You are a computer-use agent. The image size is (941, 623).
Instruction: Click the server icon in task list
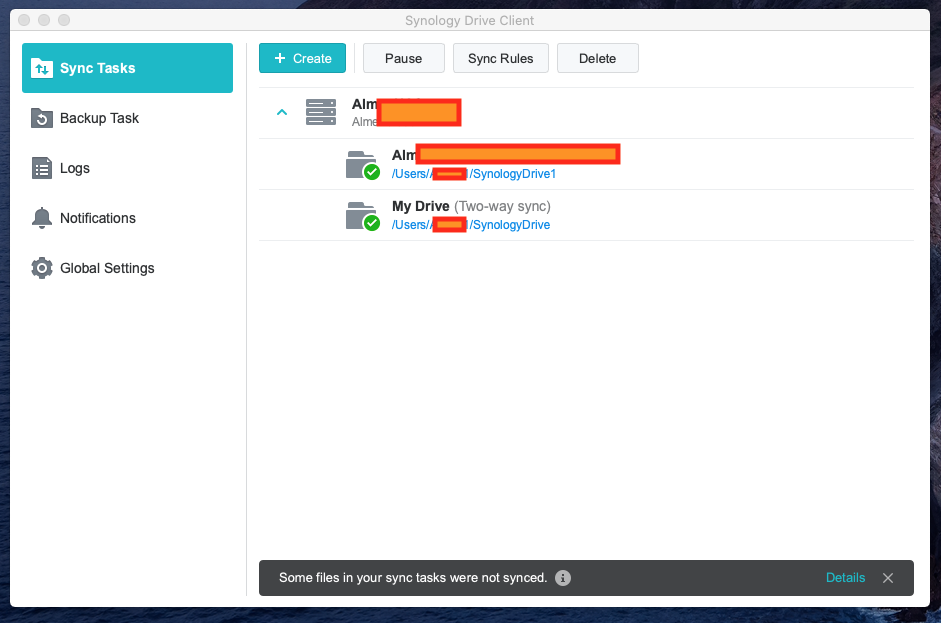pyautogui.click(x=321, y=112)
